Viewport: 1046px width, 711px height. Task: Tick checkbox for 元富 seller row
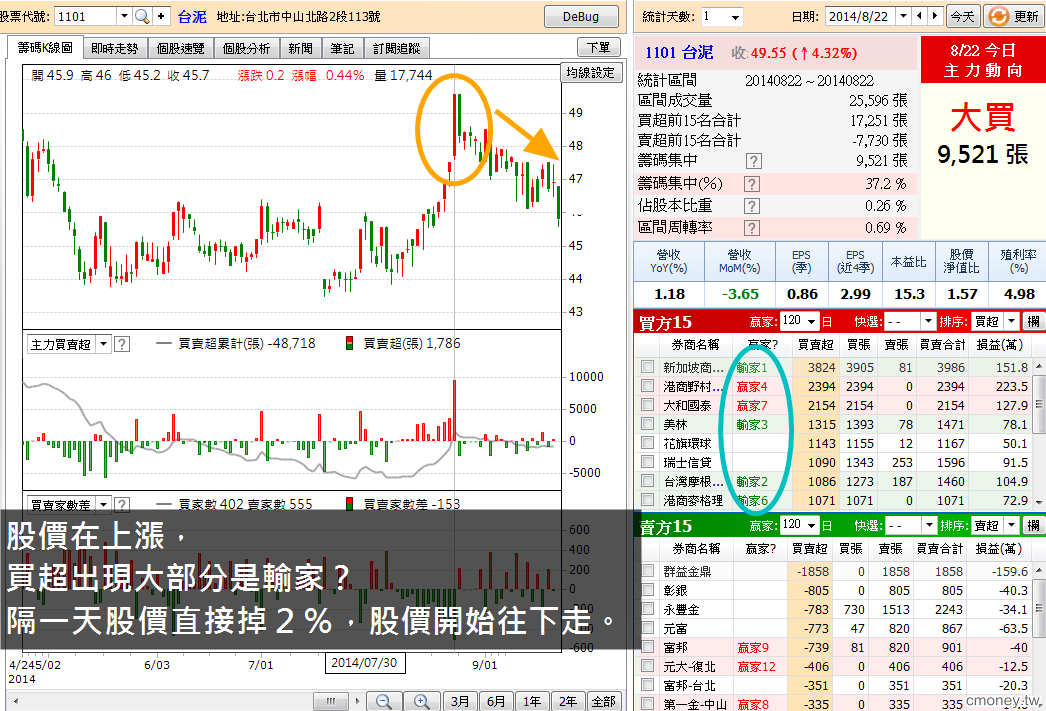coord(647,628)
